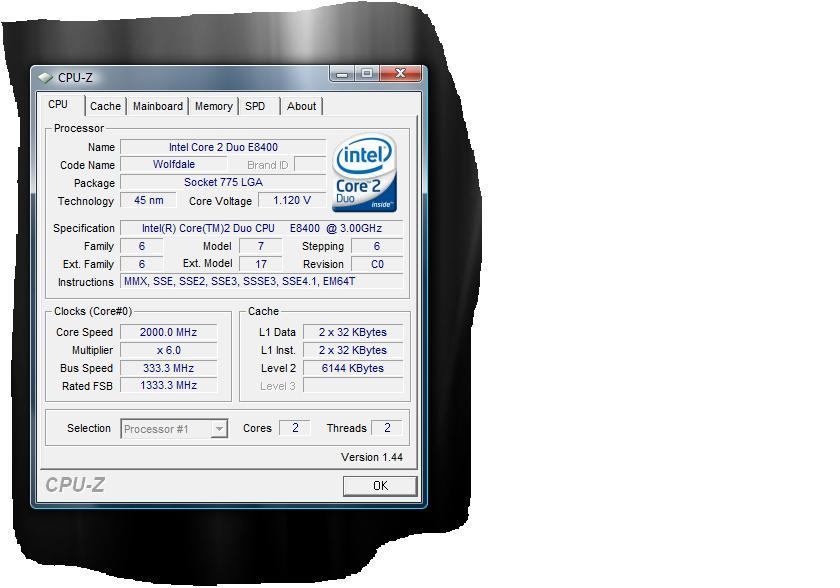
Task: Click the empty Level 3 cache field
Action: 352,386
